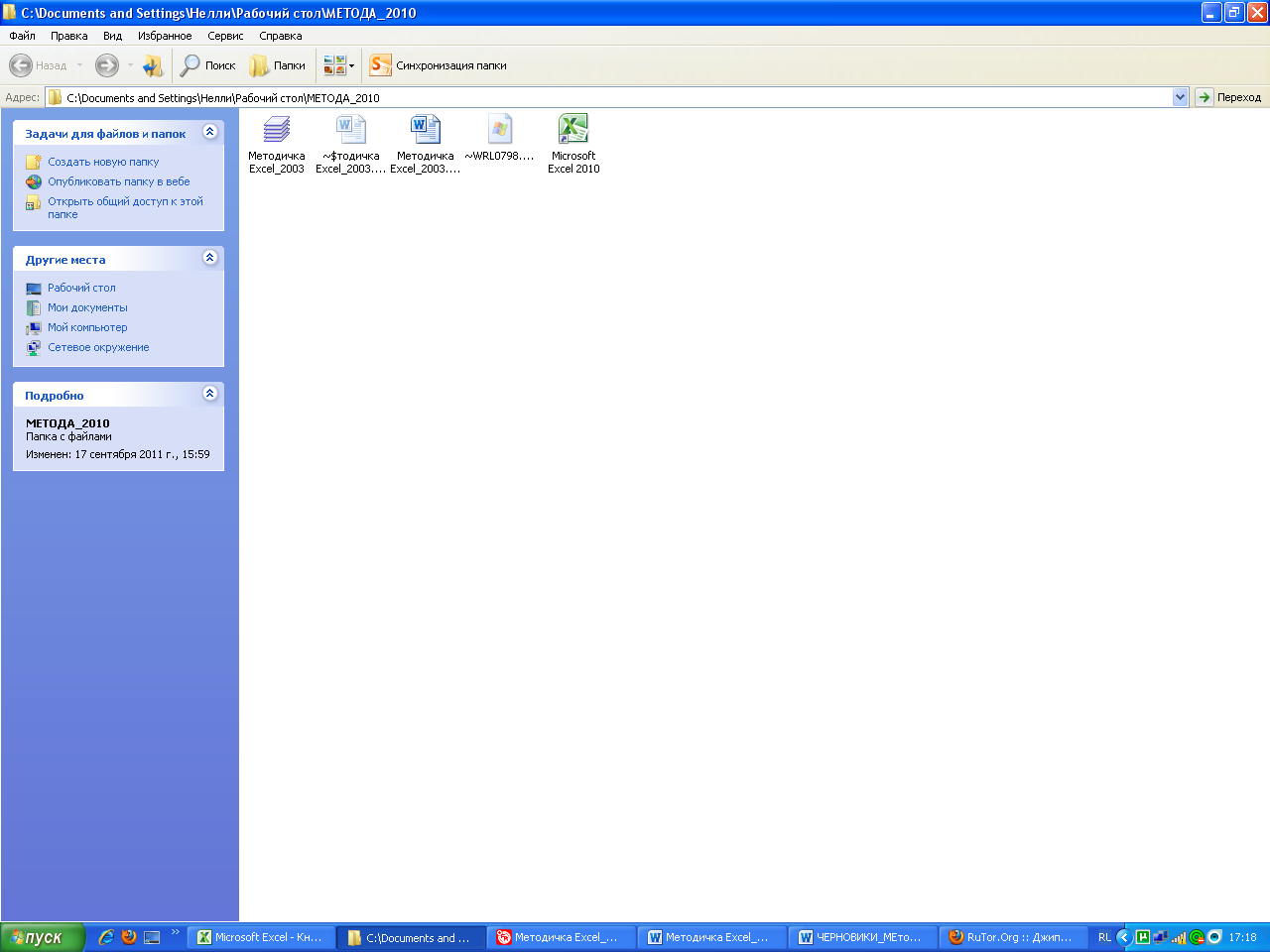Screen dimensions: 1270x952
Task: Open the view mode dropdown
Action: click(x=338, y=65)
